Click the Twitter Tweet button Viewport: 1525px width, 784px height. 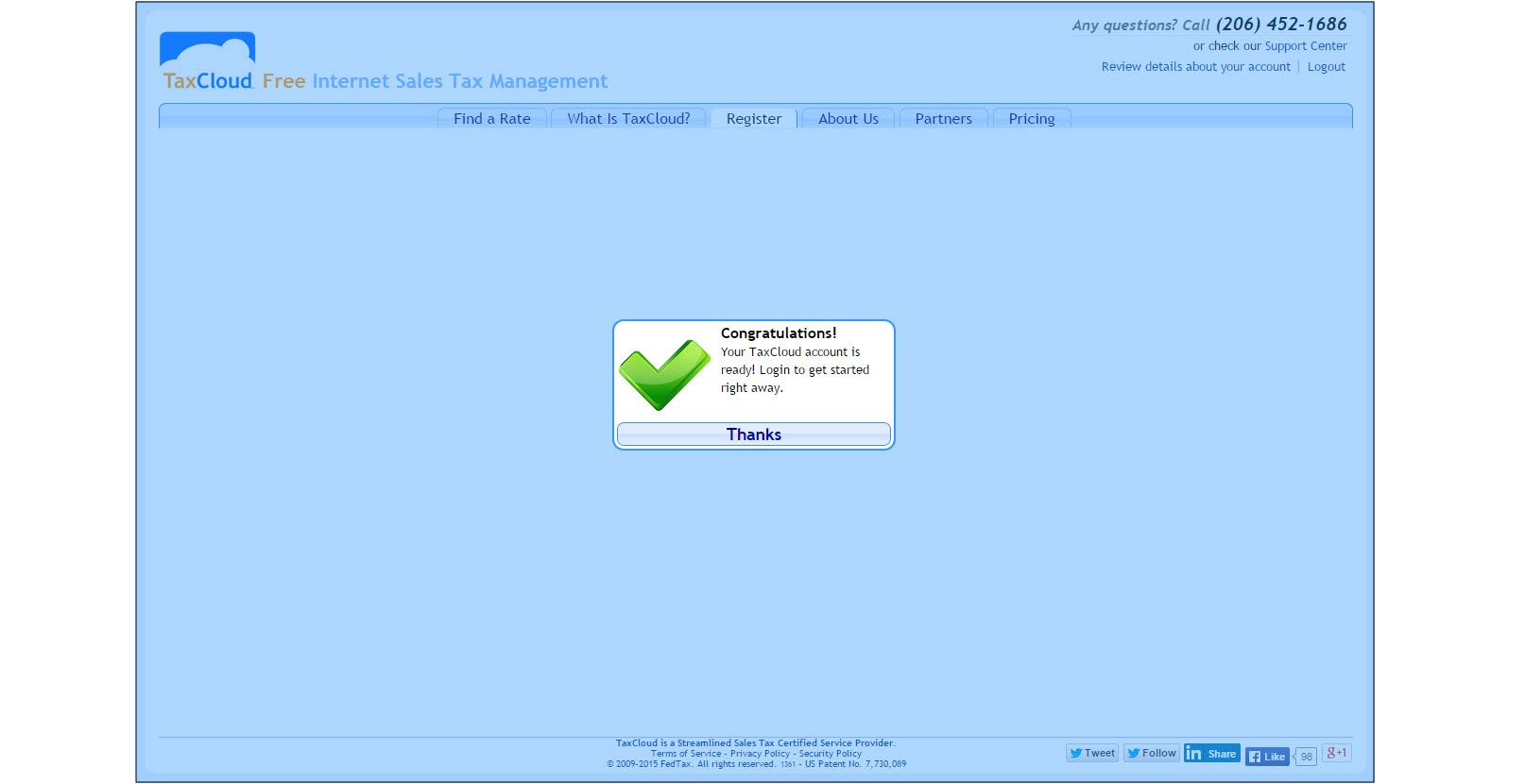point(1092,753)
